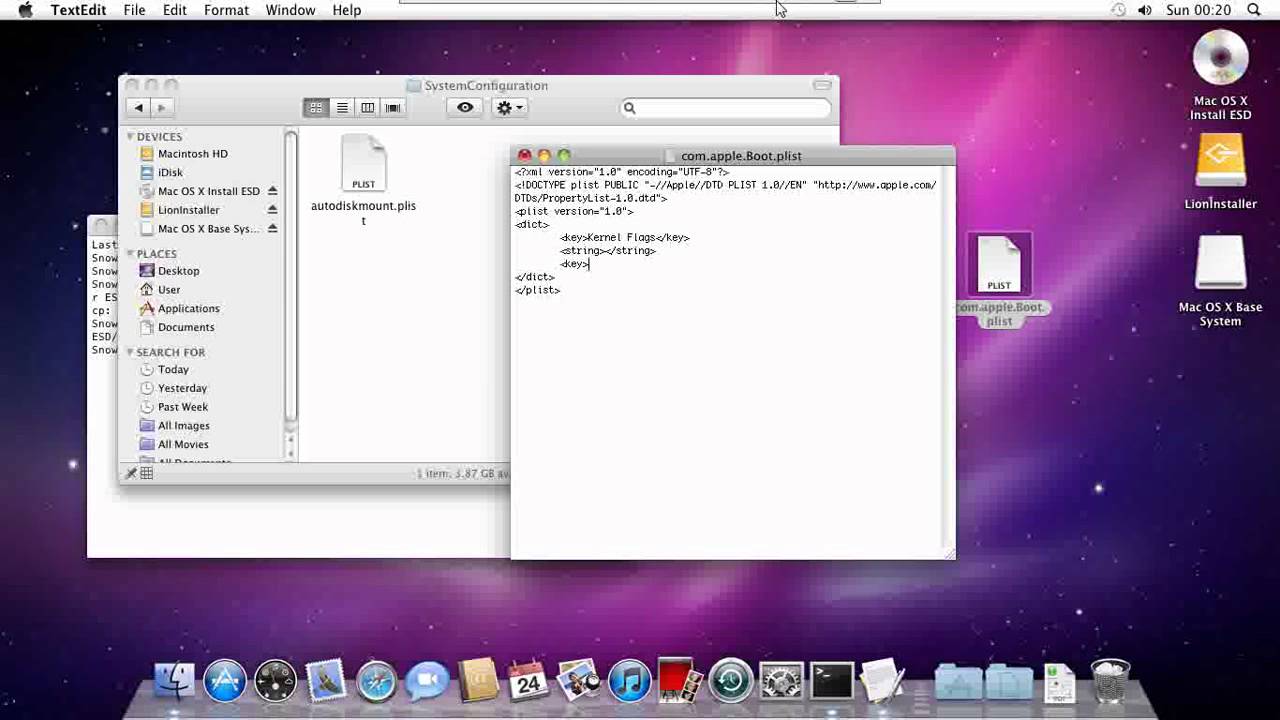Open Applications in Finder sidebar
This screenshot has width=1280, height=720.
pyautogui.click(x=188, y=308)
